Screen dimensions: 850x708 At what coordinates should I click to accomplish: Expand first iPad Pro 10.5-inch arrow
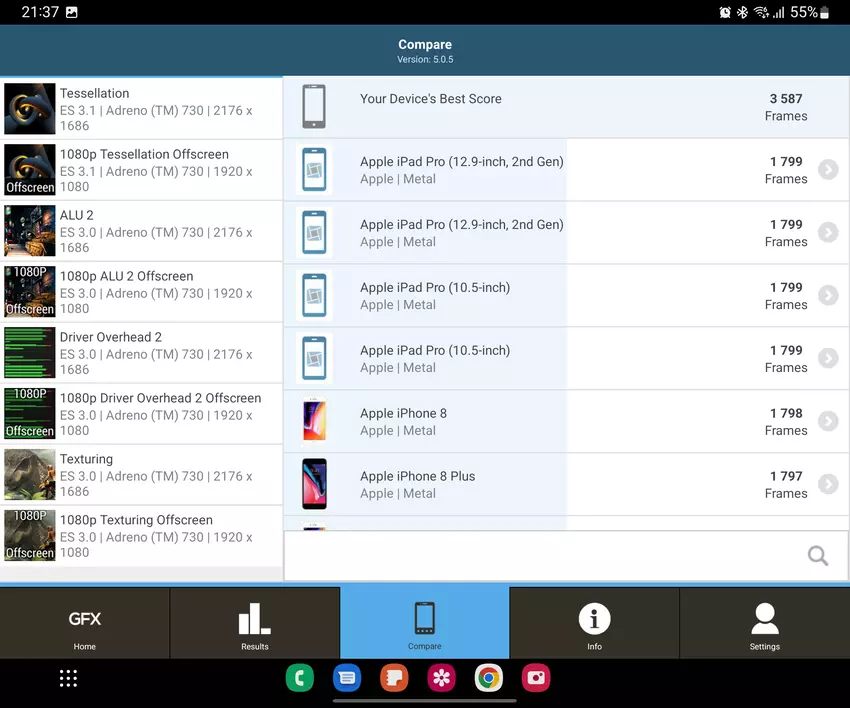827,296
